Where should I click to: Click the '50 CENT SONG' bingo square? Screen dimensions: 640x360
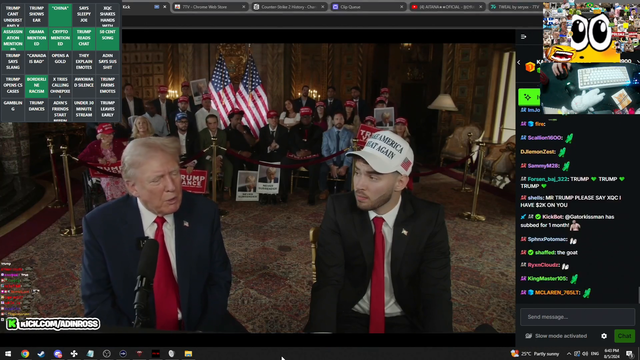tap(108, 39)
